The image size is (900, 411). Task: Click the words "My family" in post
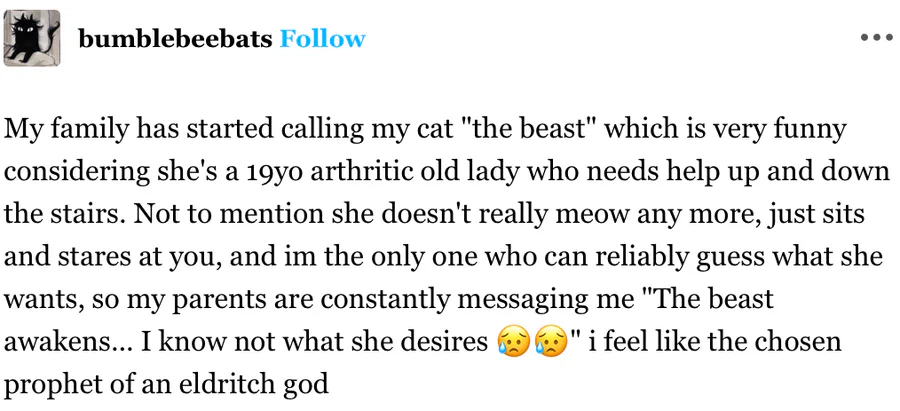tap(64, 130)
